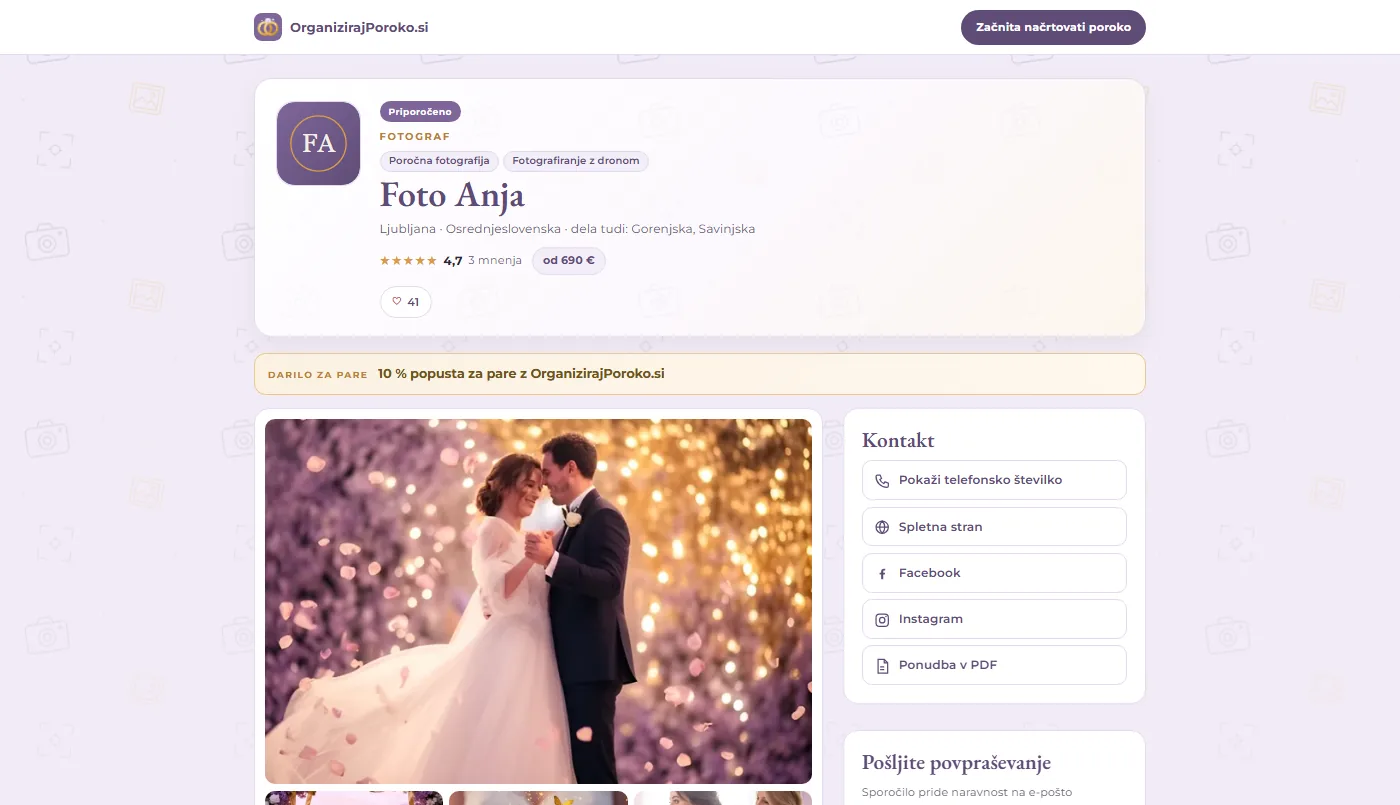Viewport: 1400px width, 805px height.
Task: Open the vendor's Facebook page
Action: click(994, 573)
